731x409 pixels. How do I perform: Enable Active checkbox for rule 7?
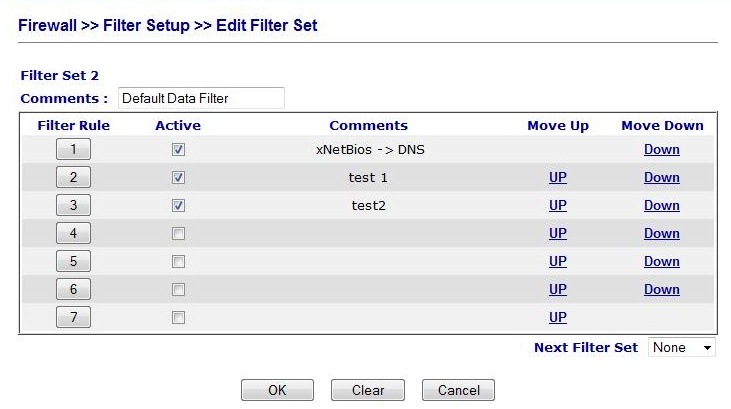pyautogui.click(x=178, y=318)
